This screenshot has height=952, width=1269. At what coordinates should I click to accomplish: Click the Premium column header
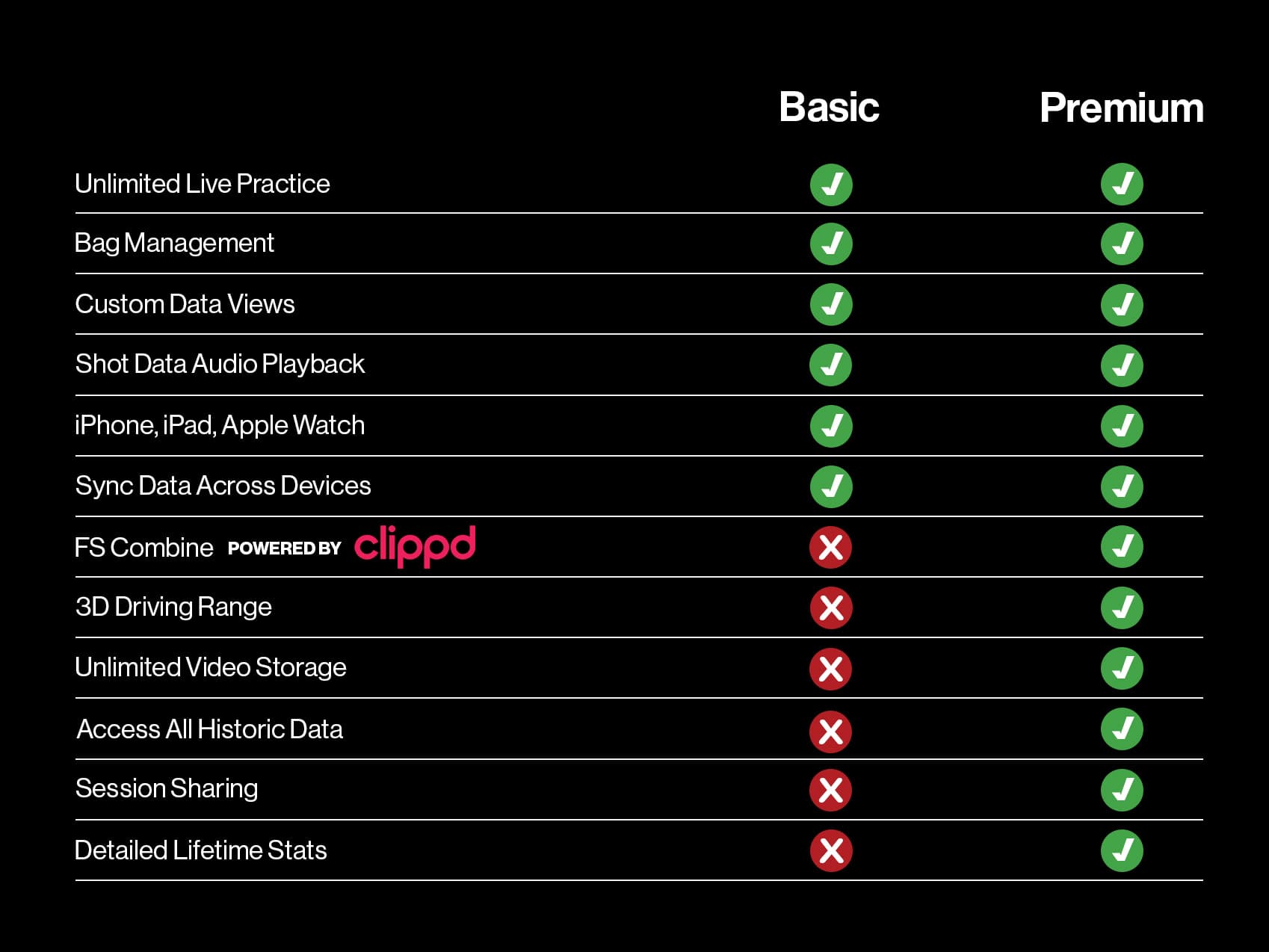pos(1121,108)
